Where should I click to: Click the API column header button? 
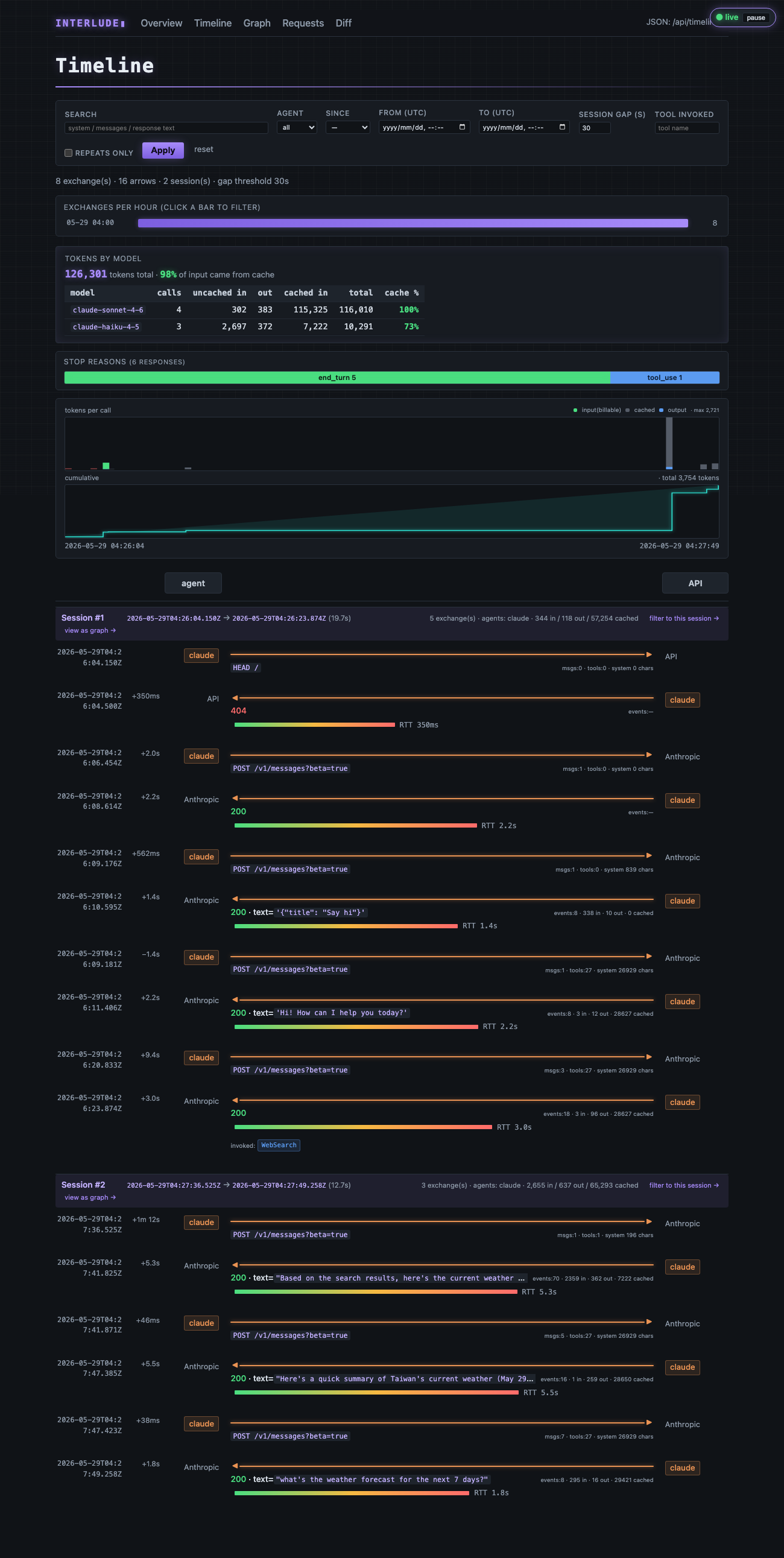[695, 583]
